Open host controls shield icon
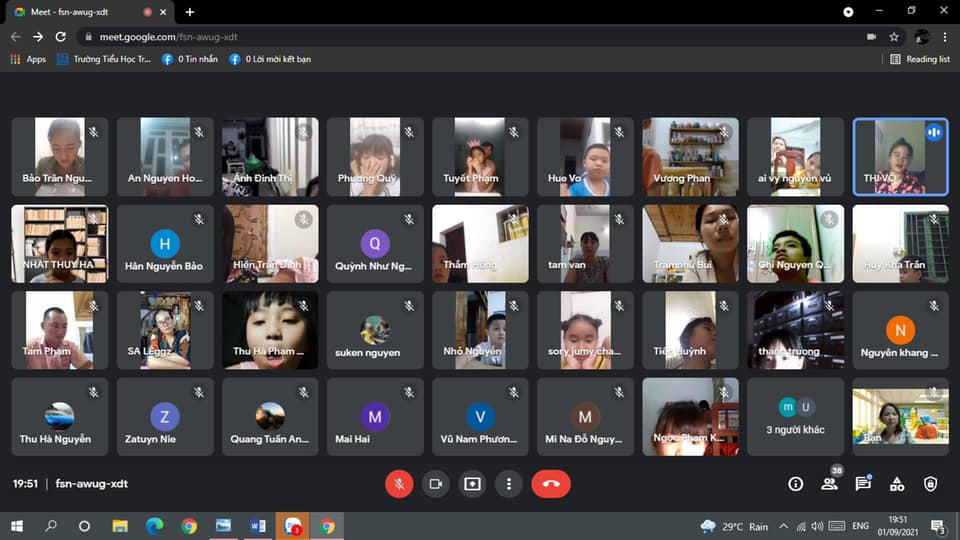 click(x=931, y=484)
